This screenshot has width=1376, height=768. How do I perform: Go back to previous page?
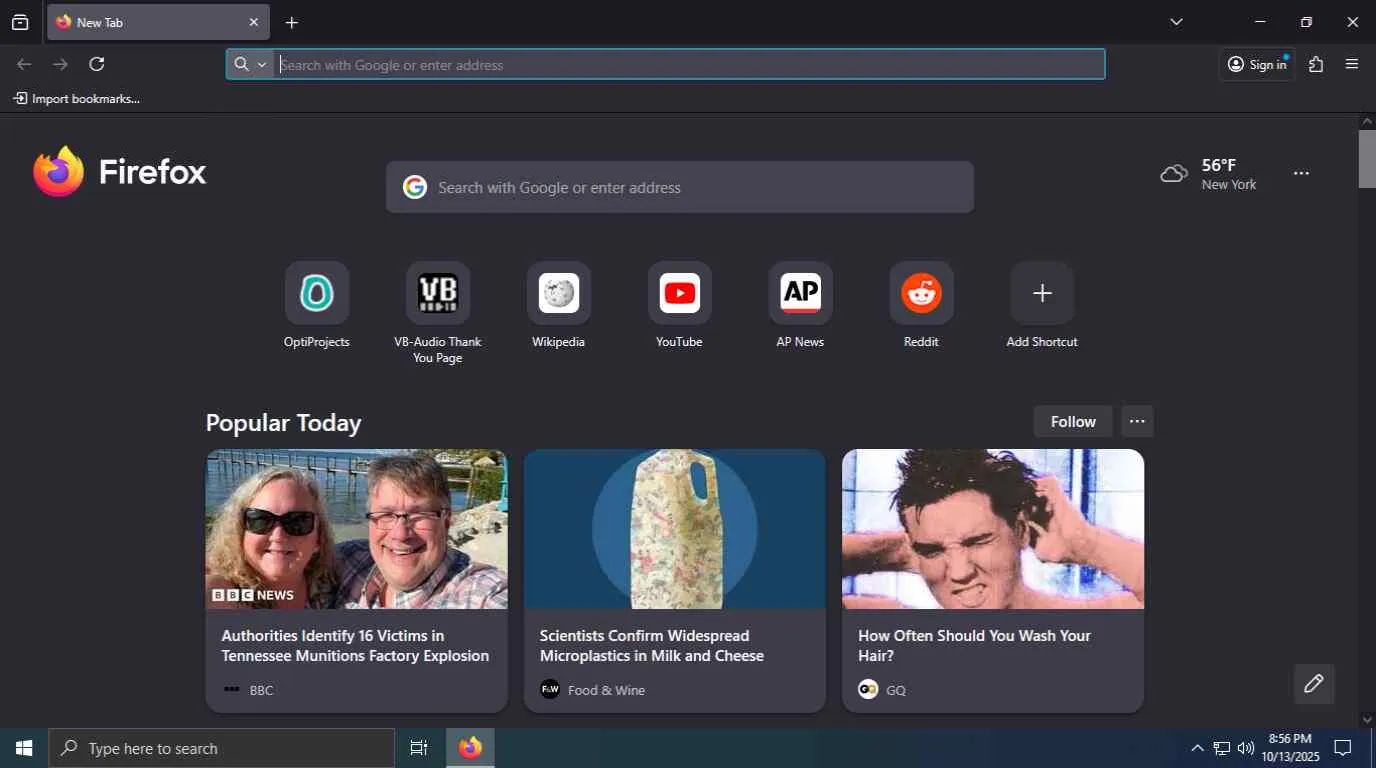coord(24,64)
